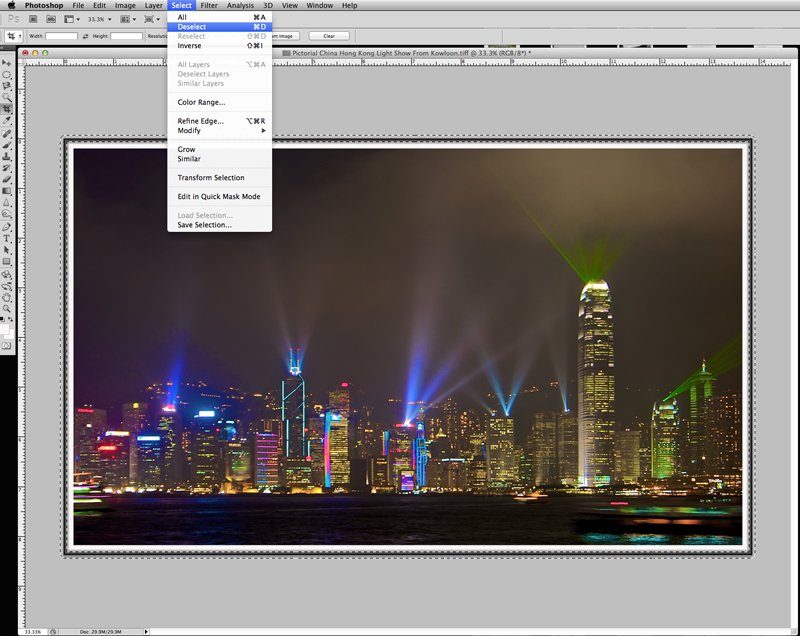Select the Gradient tool
800x636 pixels.
[7, 191]
